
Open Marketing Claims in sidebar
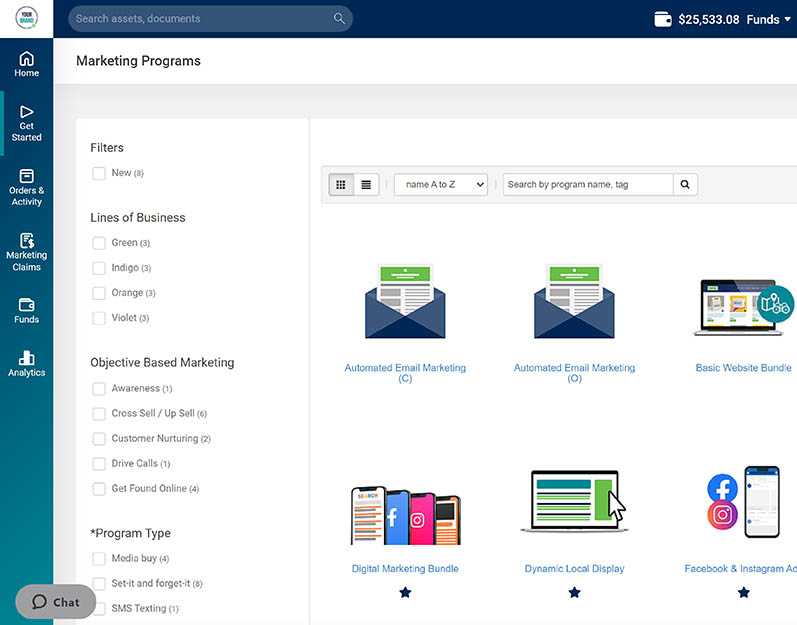click(27, 252)
